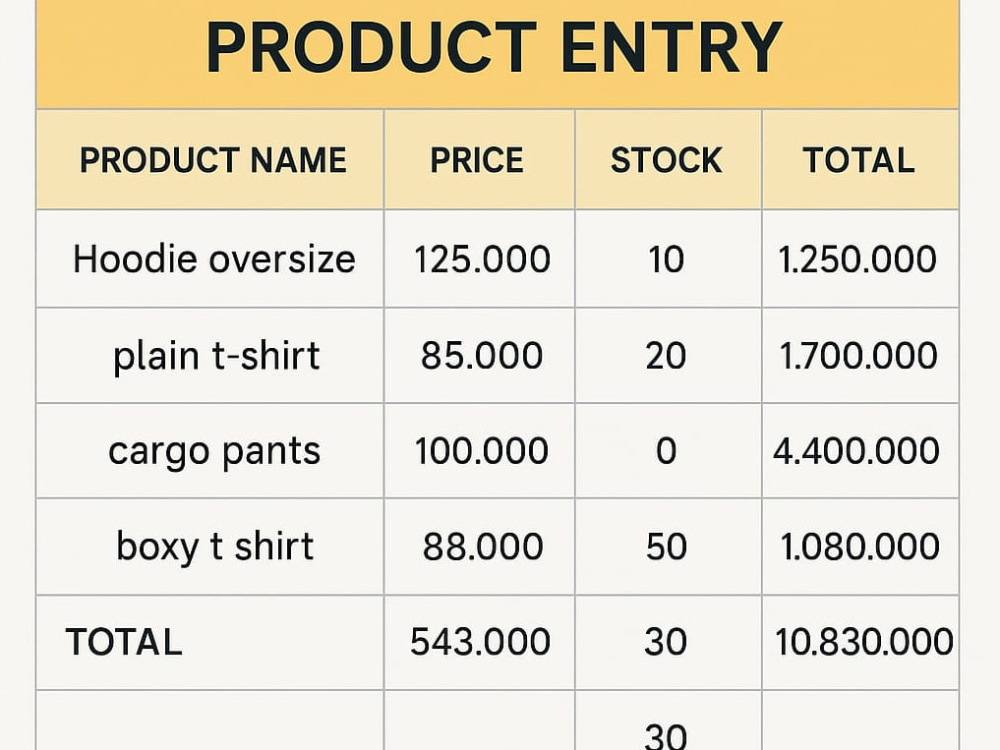1000x750 pixels.
Task: Select the PRODUCT NAME column header
Action: [210, 159]
